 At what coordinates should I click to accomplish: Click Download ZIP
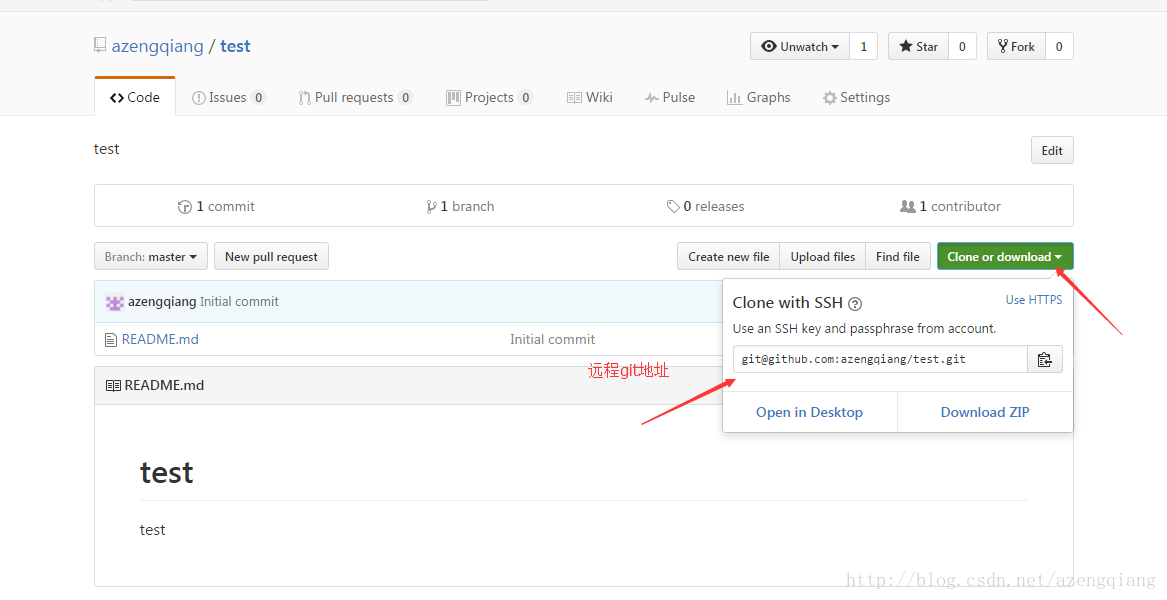coord(985,412)
